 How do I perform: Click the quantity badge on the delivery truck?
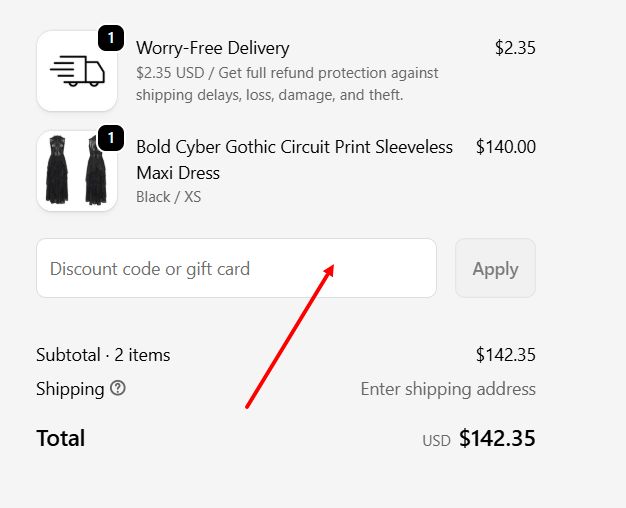click(x=111, y=38)
